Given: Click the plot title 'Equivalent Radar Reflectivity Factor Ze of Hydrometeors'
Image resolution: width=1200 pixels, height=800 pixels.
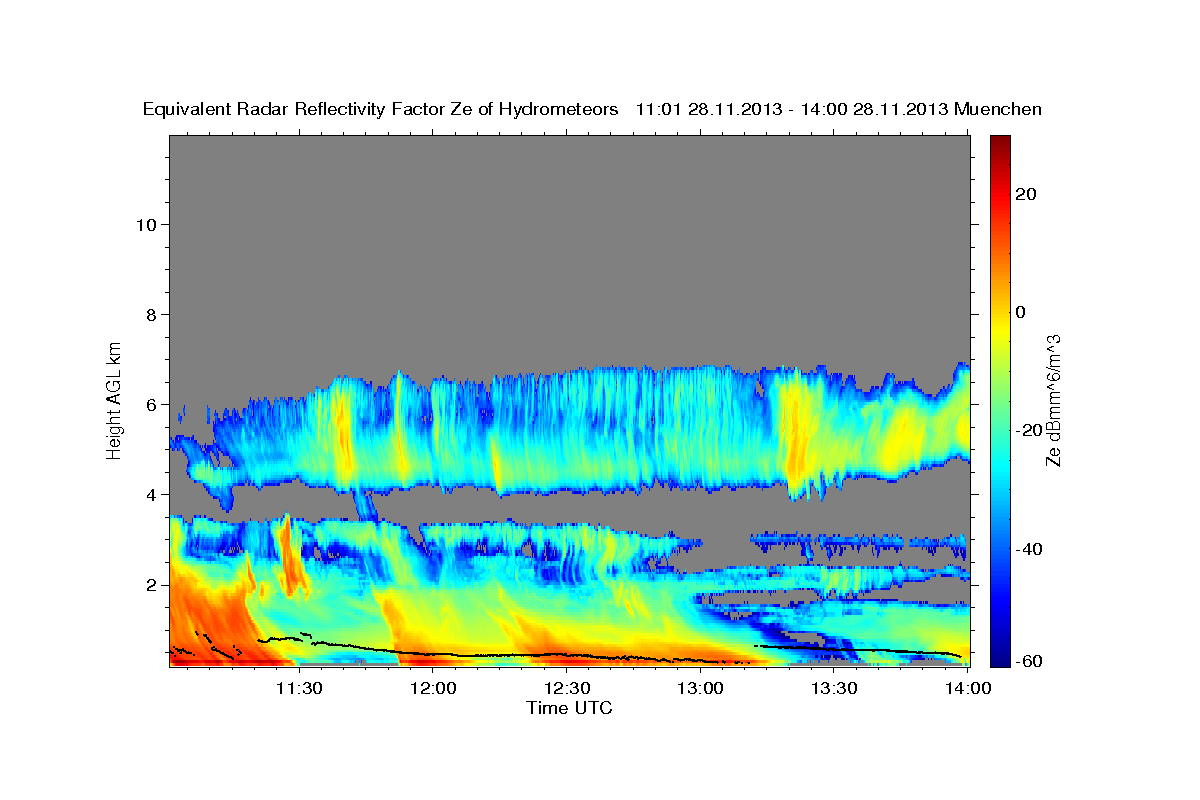Looking at the screenshot, I should (381, 110).
